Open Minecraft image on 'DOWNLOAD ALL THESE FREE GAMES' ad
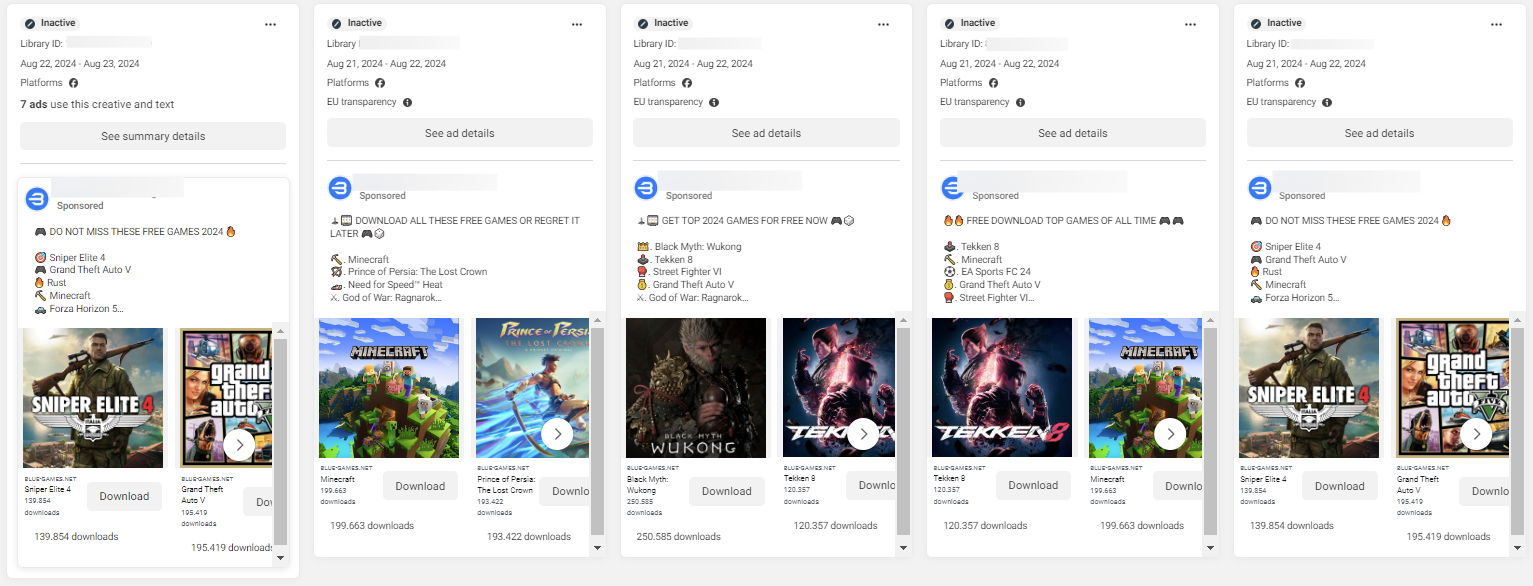This screenshot has height=586, width=1533. point(389,388)
